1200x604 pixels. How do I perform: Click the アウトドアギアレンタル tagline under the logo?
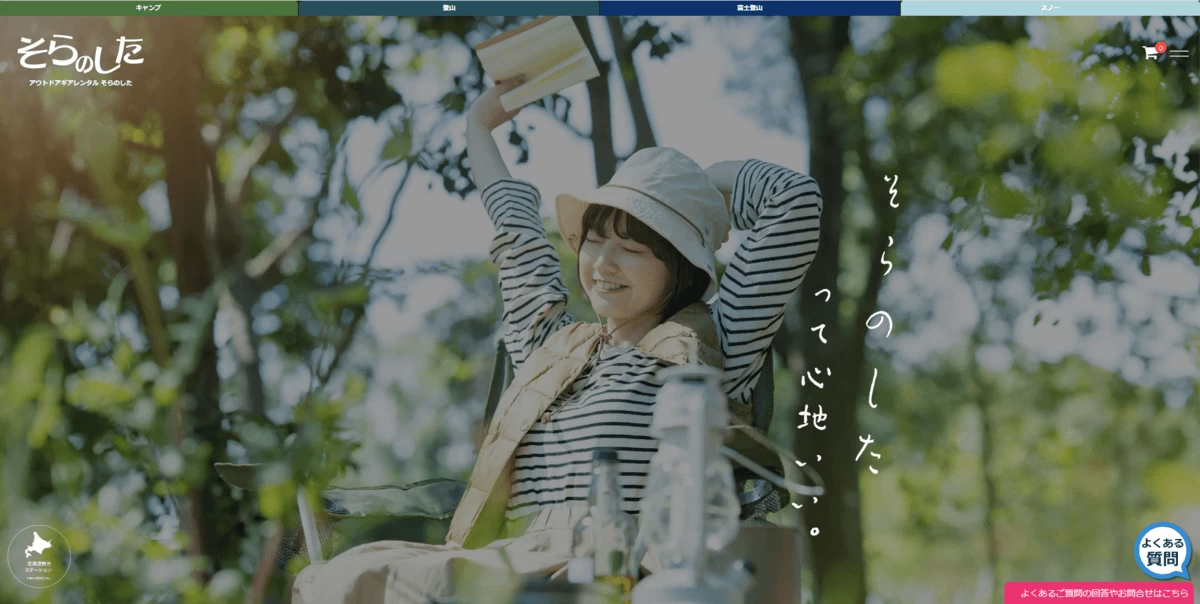(x=80, y=82)
